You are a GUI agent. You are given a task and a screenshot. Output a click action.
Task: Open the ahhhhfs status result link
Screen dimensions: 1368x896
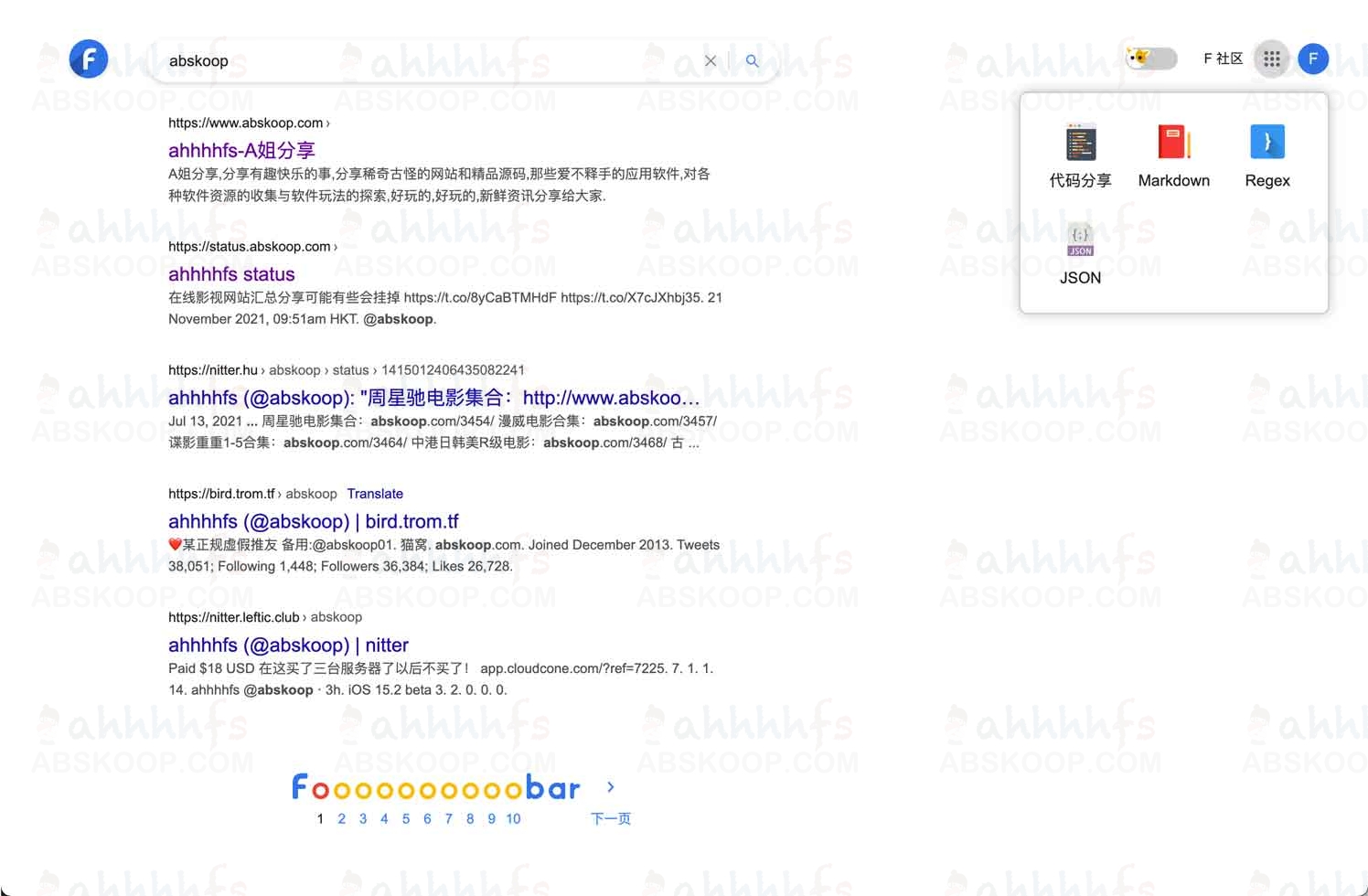coord(231,274)
